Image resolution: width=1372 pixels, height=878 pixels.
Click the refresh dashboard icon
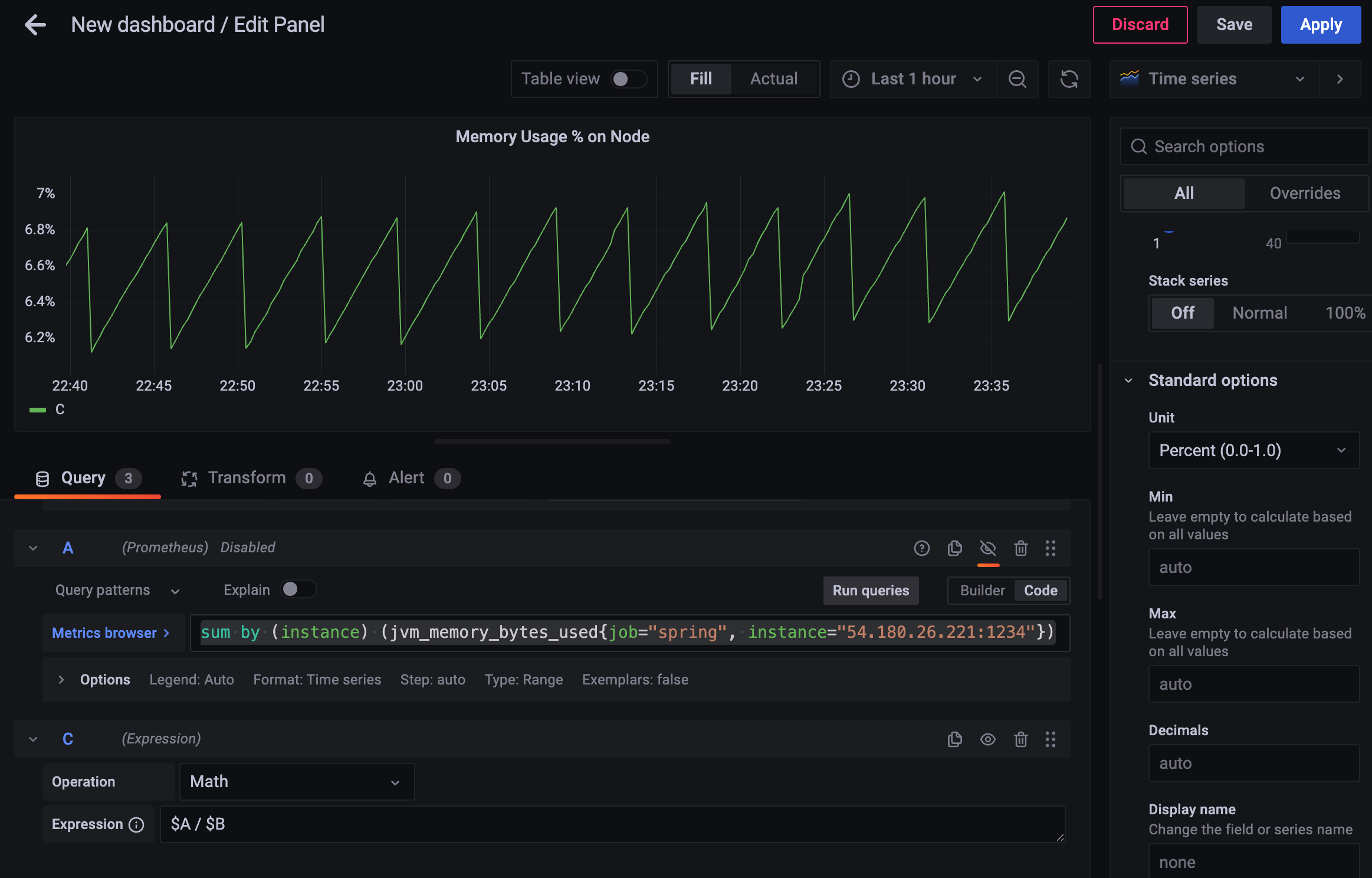(1069, 79)
